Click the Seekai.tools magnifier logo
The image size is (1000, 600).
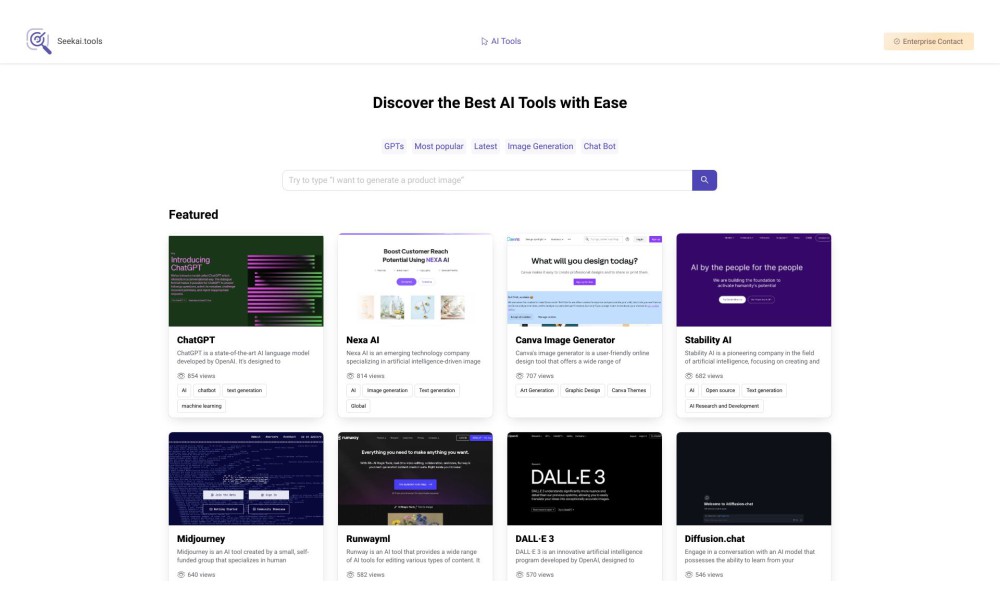(x=38, y=41)
